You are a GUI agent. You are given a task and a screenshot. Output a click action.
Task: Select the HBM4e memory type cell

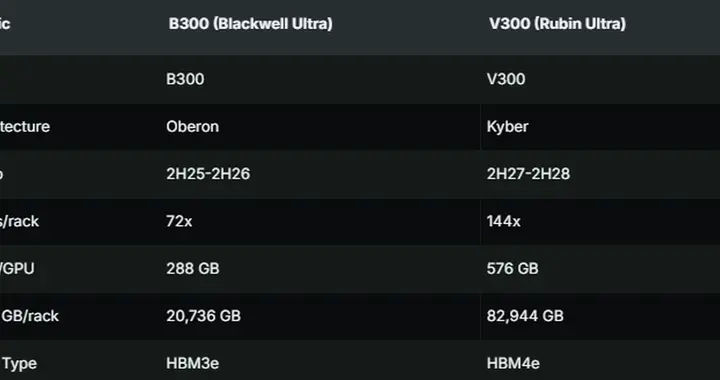tap(513, 363)
